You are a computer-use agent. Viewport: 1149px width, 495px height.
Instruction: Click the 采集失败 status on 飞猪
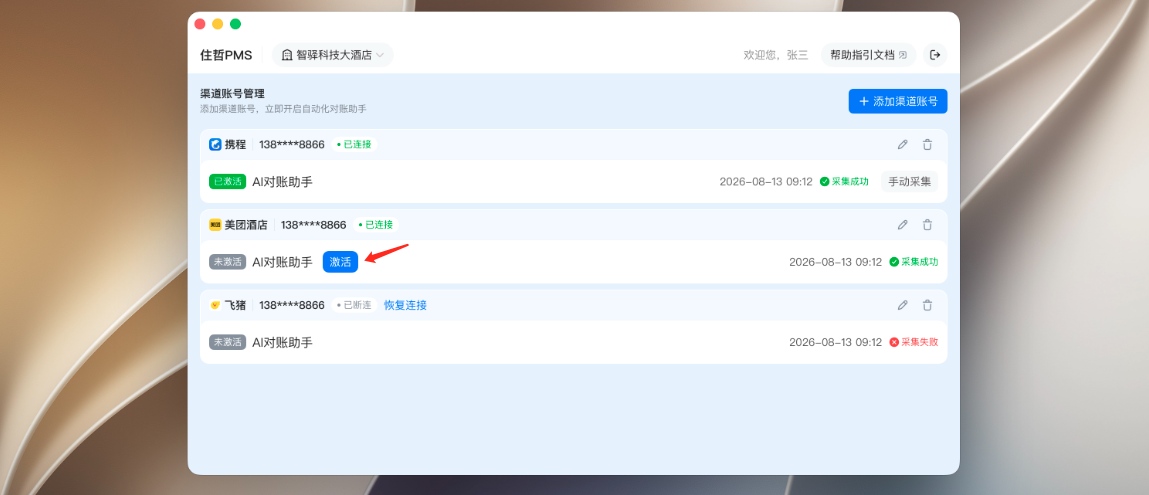(x=914, y=342)
